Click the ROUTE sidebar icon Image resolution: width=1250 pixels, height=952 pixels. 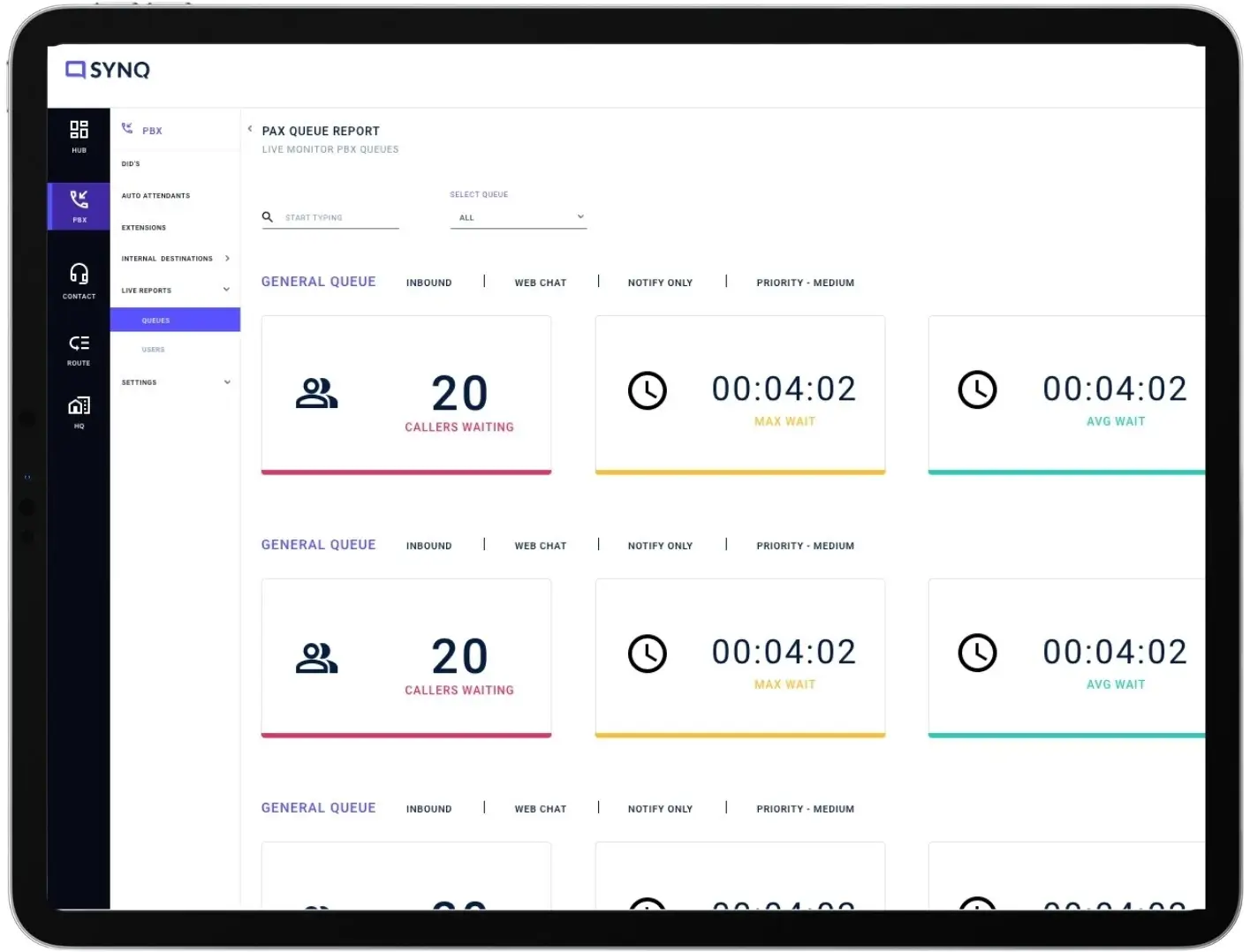tap(79, 344)
